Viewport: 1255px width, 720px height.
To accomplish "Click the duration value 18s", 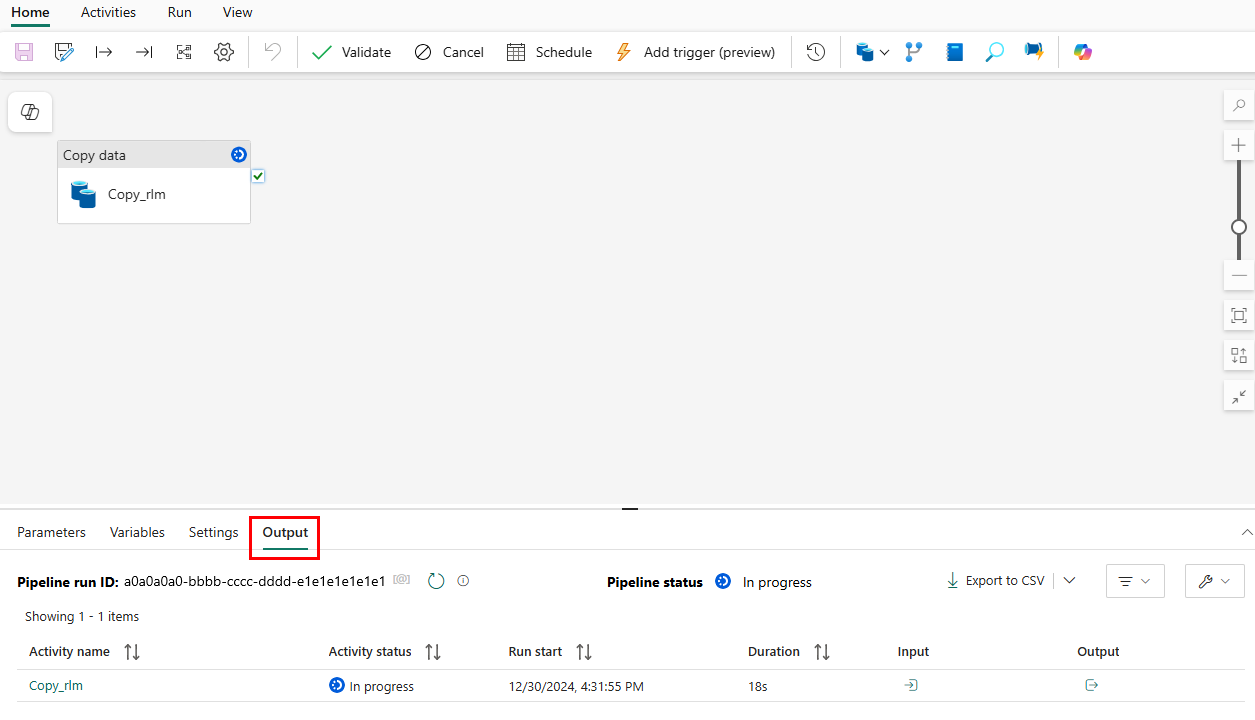I will click(x=758, y=687).
